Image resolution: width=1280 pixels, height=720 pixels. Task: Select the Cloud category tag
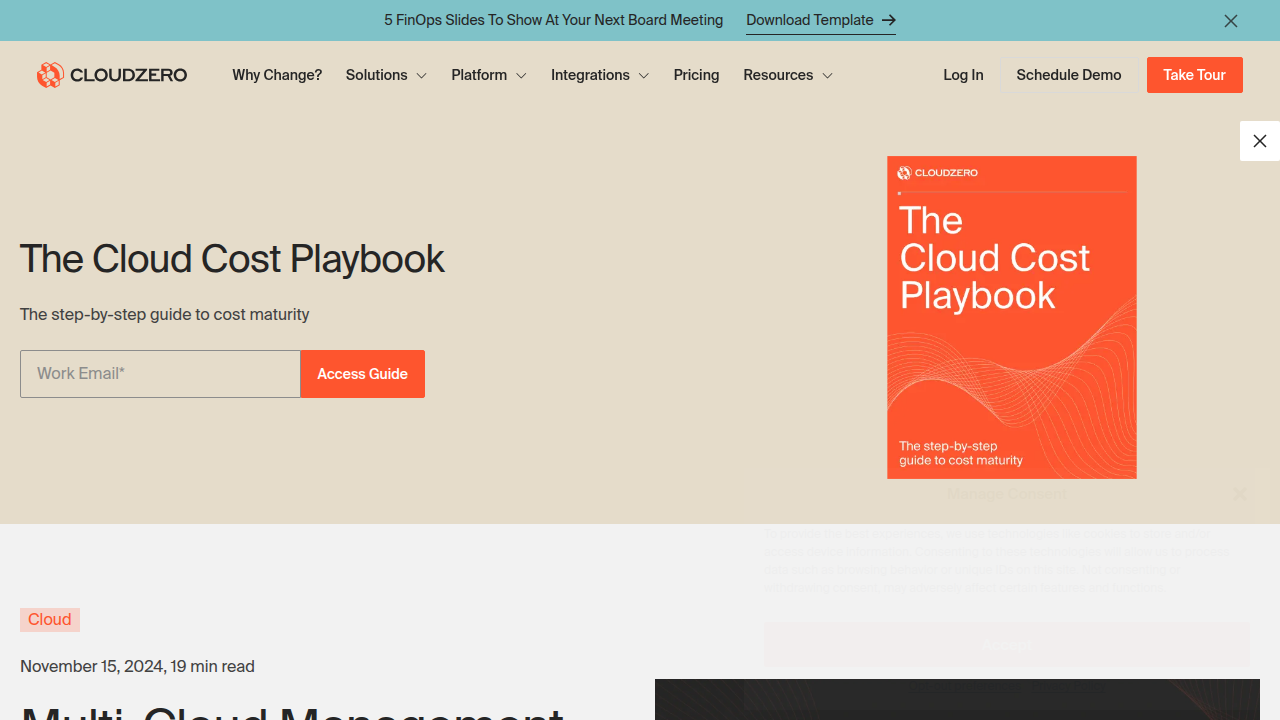[x=50, y=620]
